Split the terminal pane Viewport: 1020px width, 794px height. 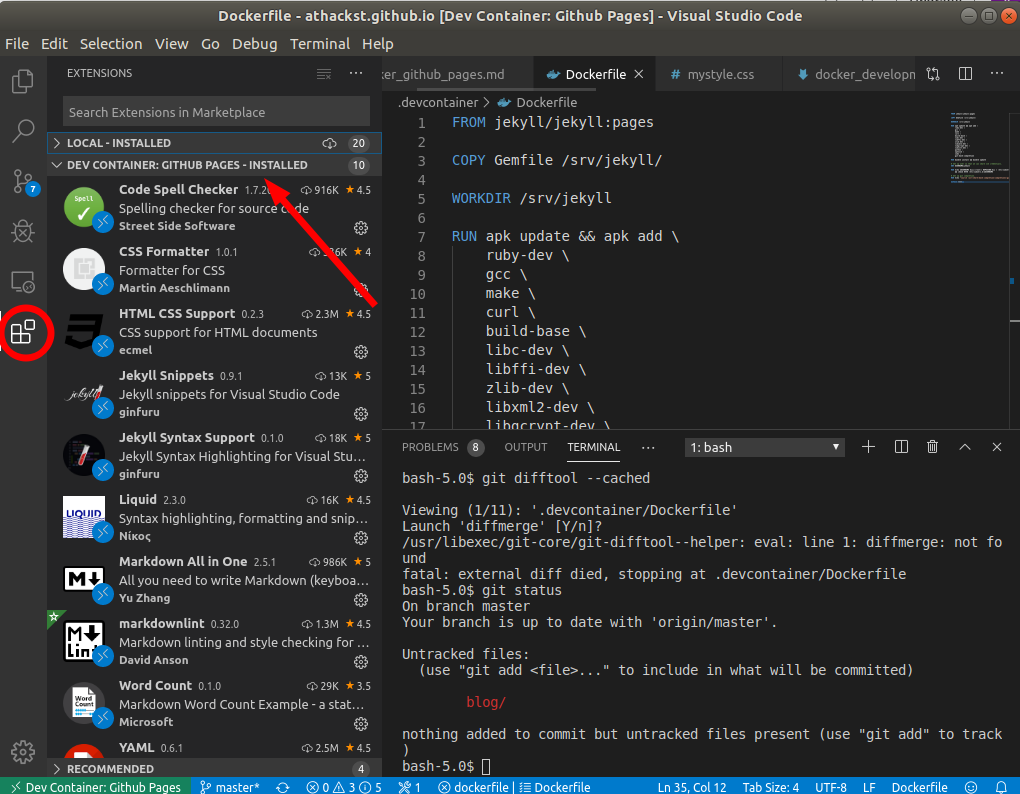click(x=901, y=447)
